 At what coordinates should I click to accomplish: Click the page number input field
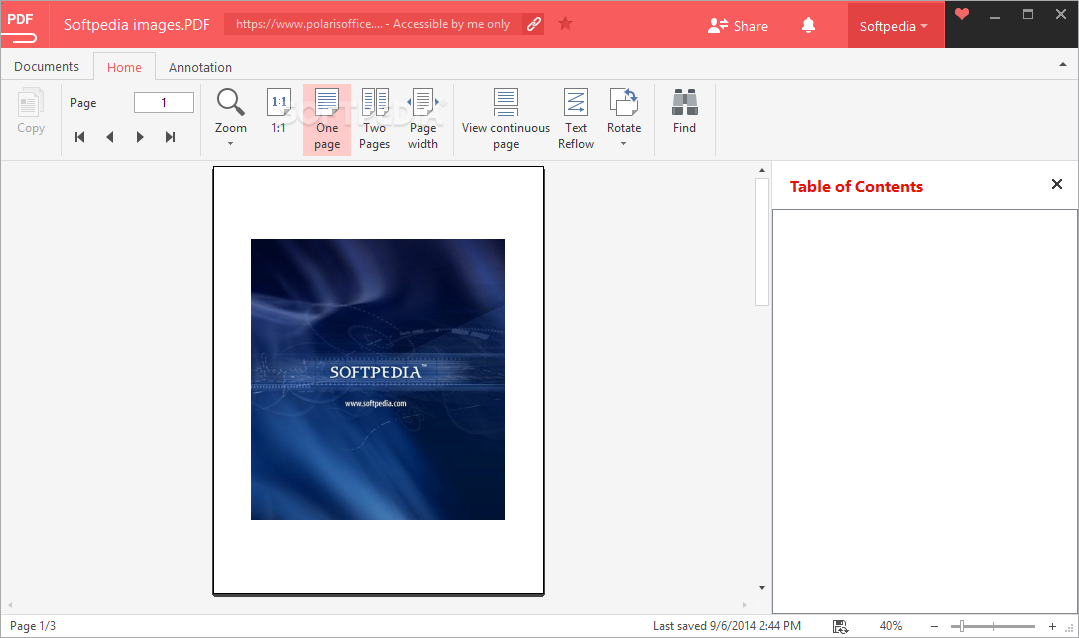[x=164, y=103]
